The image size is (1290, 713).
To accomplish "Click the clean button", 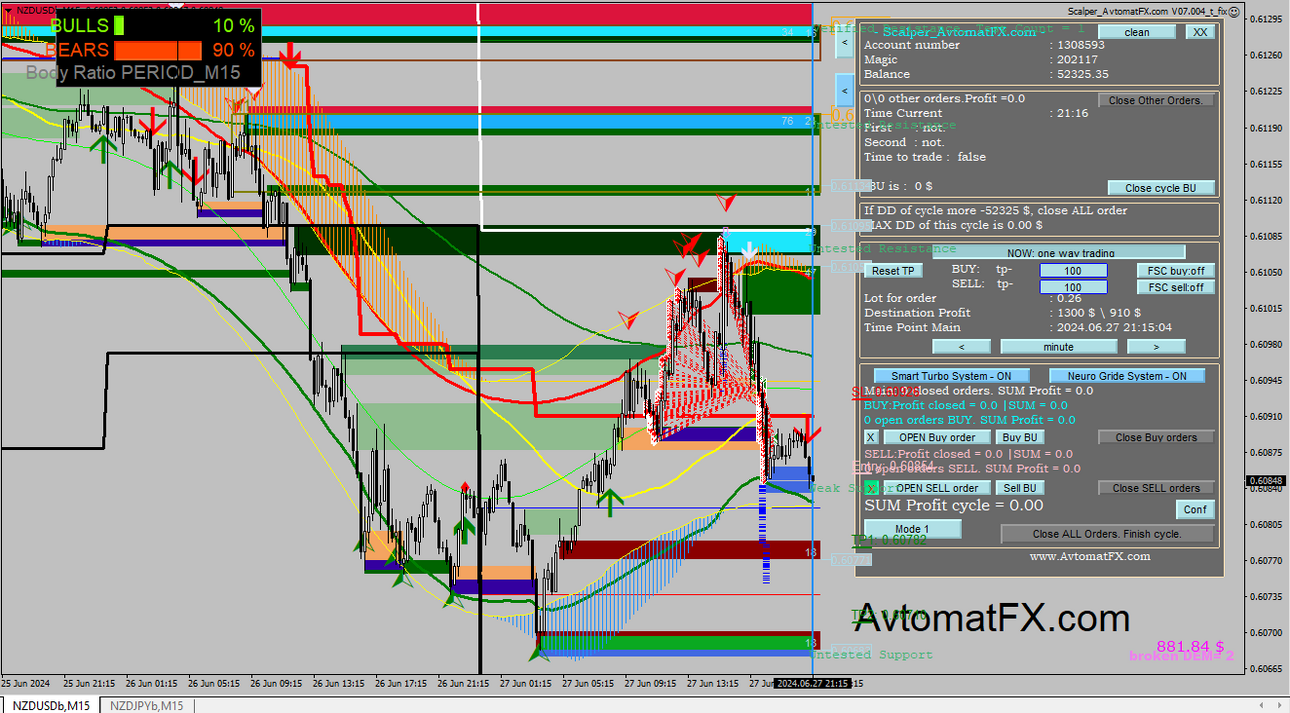I will (x=1137, y=32).
